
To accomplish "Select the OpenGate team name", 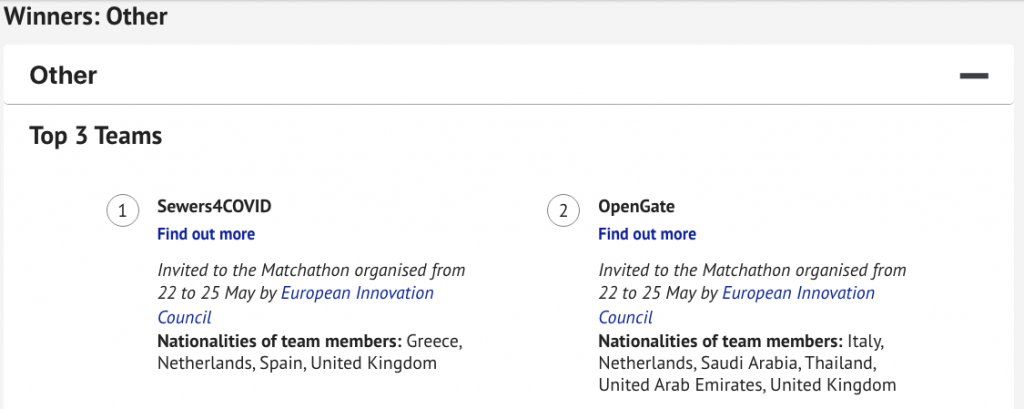I will [x=637, y=206].
